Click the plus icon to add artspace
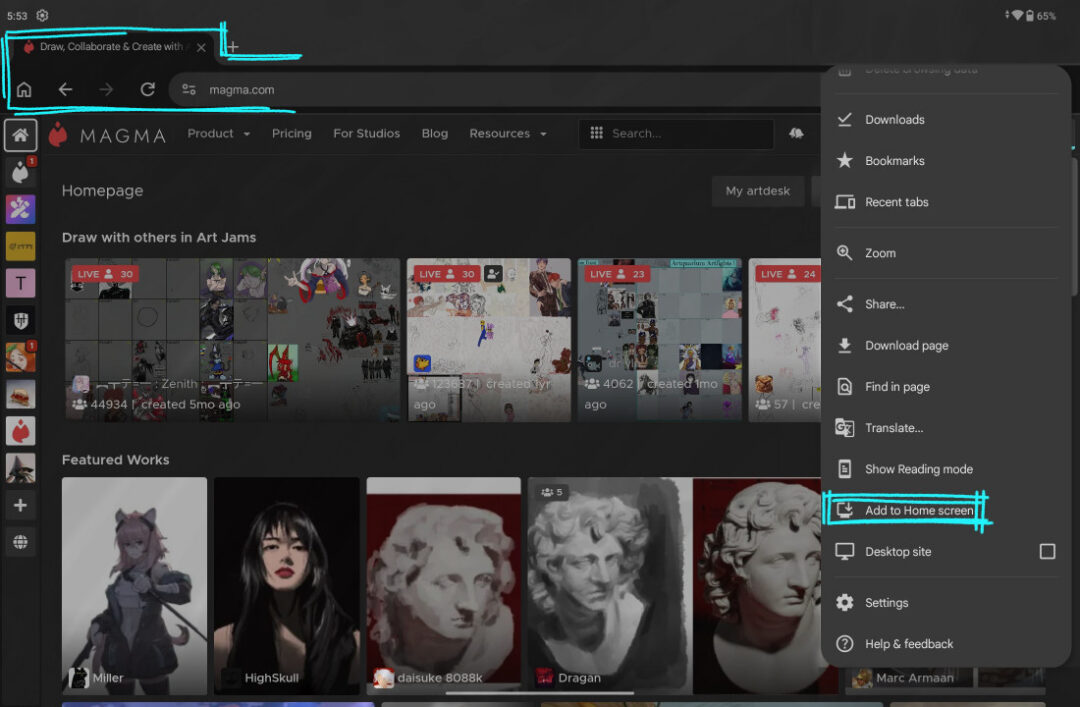This screenshot has width=1080, height=707. (21, 505)
